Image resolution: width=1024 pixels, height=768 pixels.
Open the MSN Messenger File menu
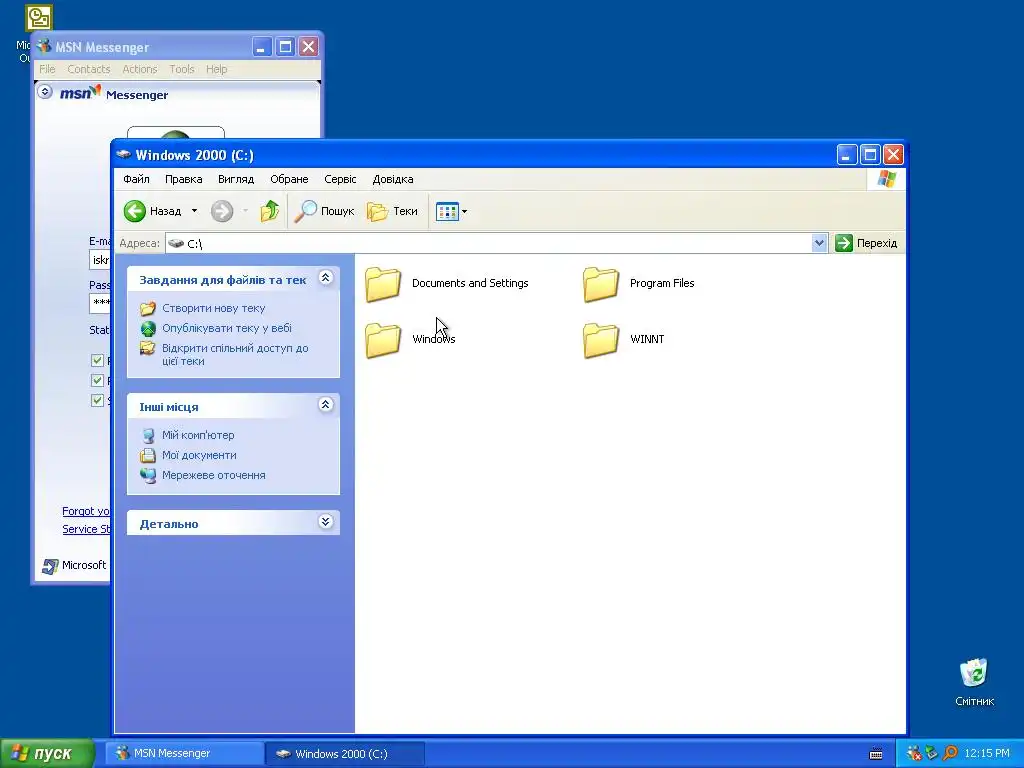pos(47,69)
